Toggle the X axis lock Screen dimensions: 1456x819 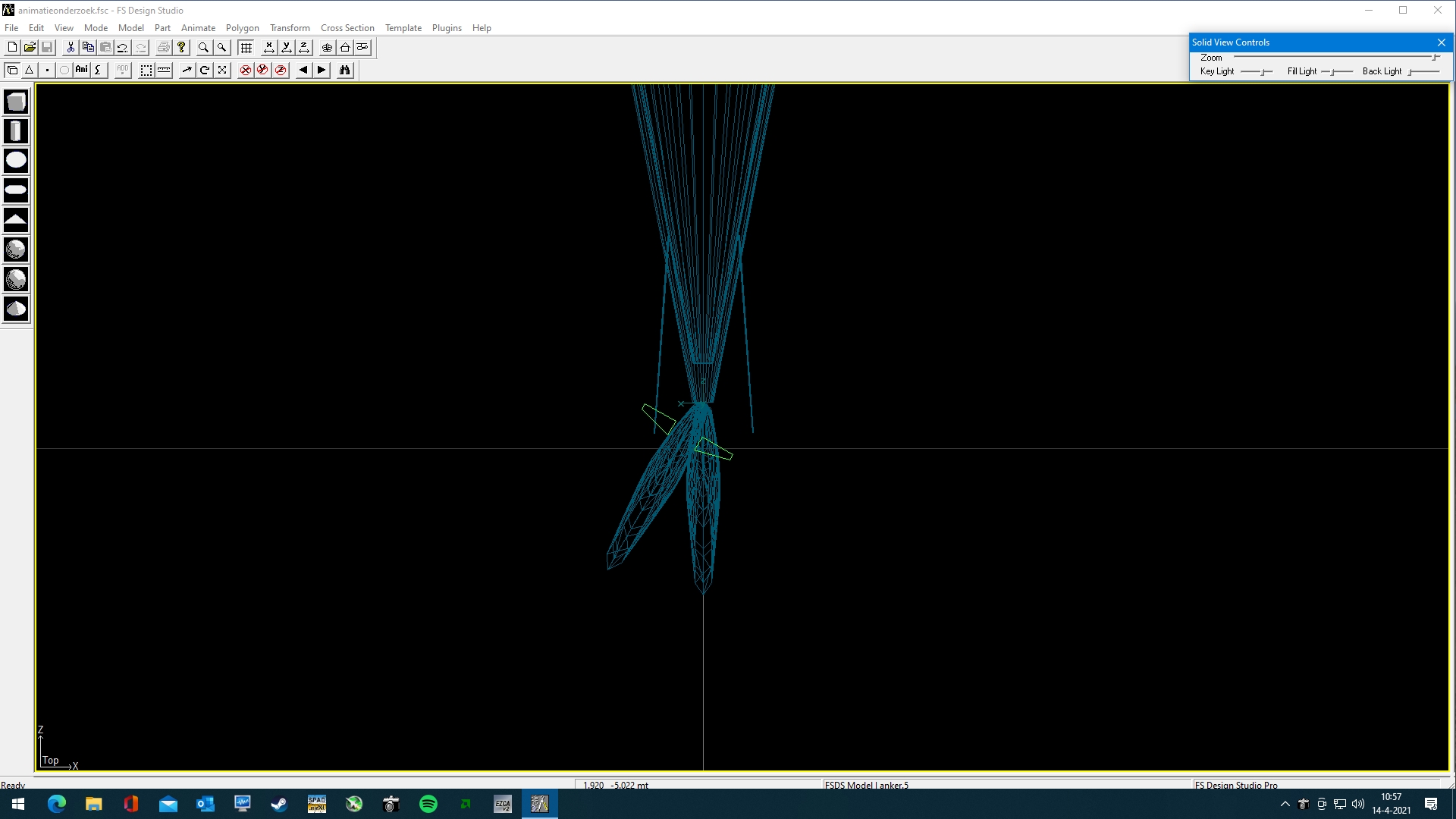246,70
